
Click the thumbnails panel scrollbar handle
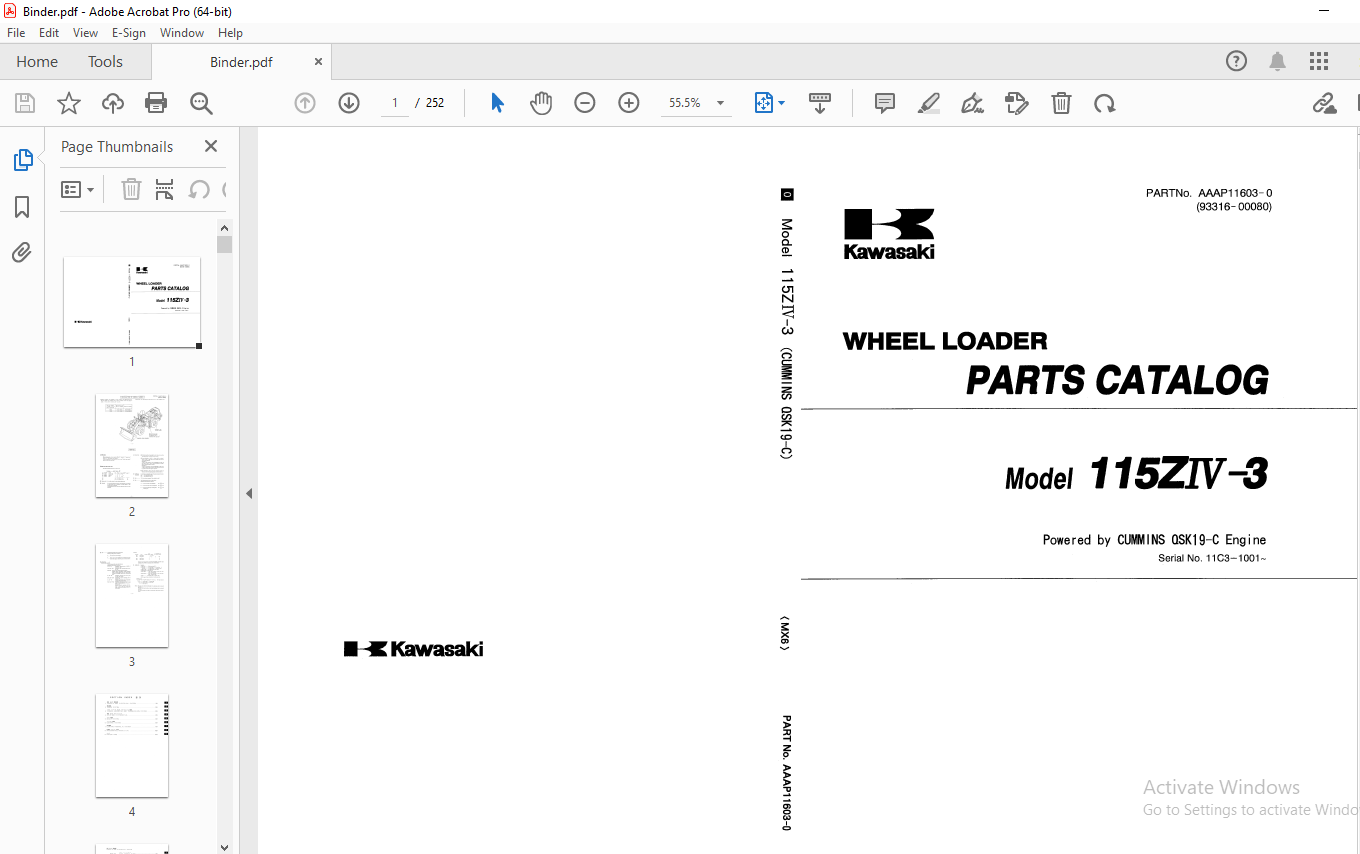pos(224,245)
